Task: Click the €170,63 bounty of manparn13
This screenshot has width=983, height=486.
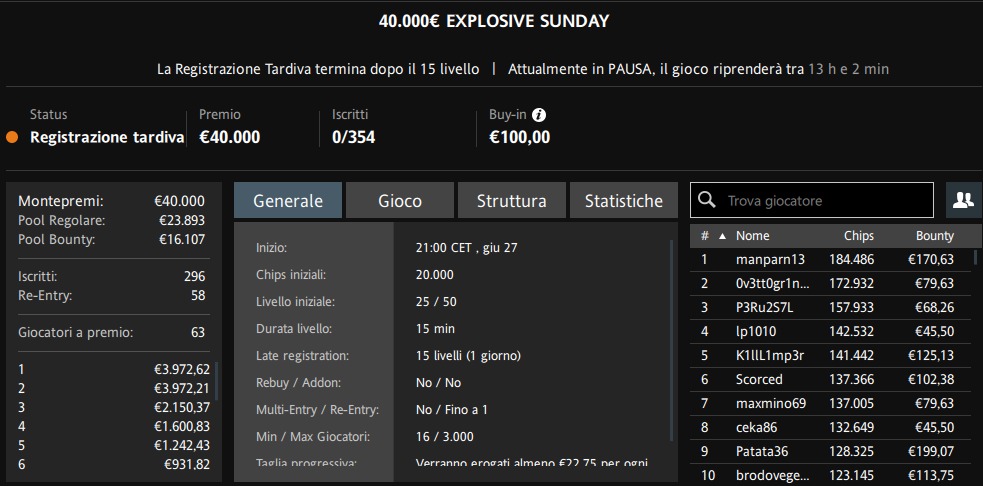Action: pyautogui.click(x=930, y=260)
